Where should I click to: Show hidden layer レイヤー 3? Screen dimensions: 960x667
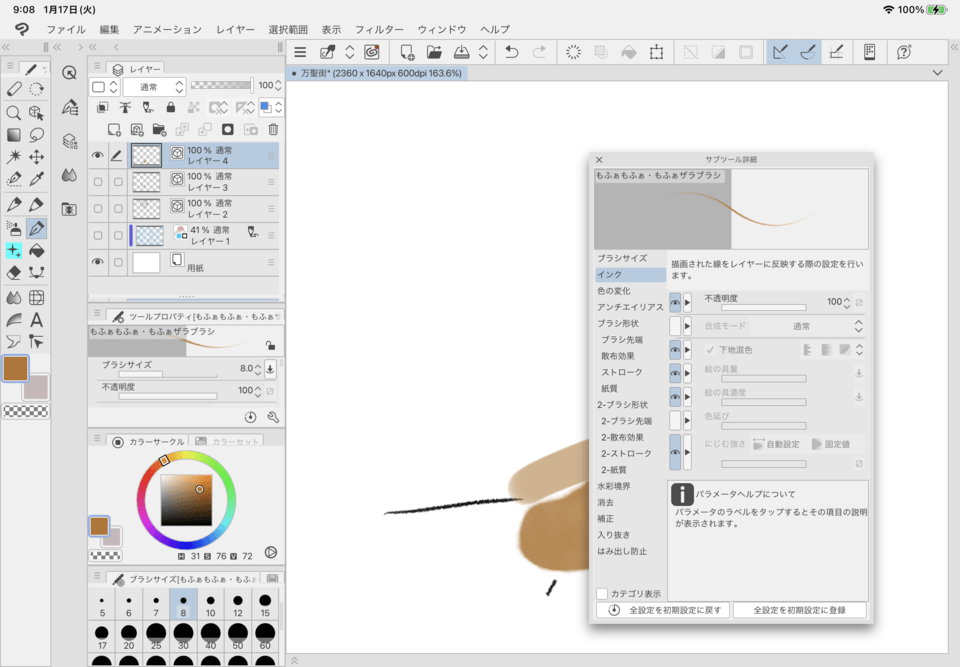pyautogui.click(x=98, y=182)
